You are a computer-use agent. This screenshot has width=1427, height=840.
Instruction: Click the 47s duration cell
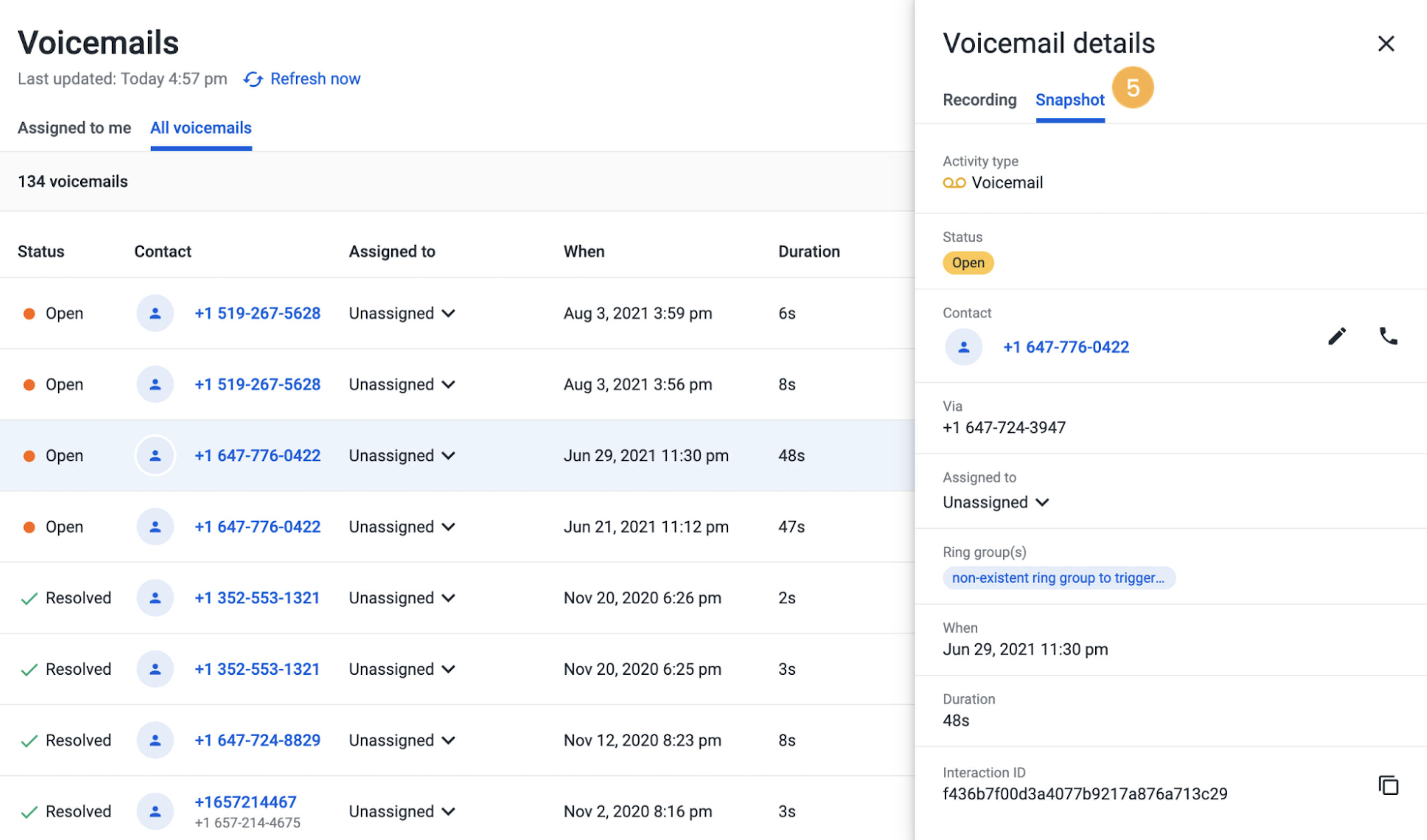pyautogui.click(x=791, y=527)
